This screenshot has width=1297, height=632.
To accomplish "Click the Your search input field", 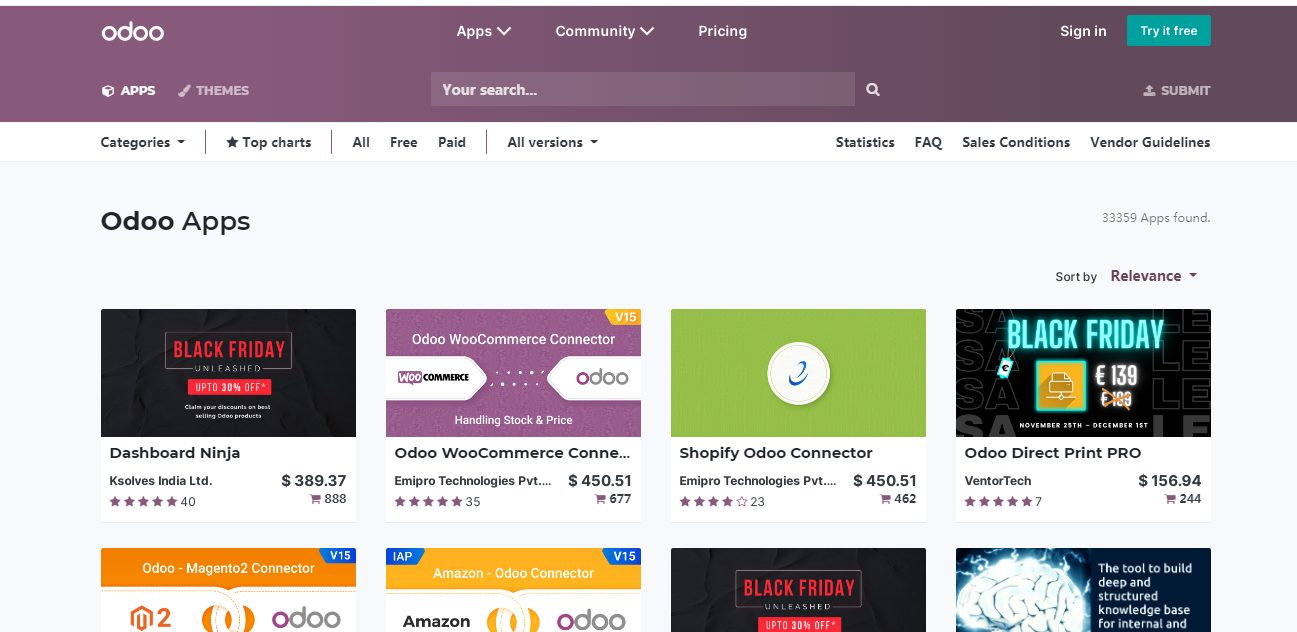I will 642,90.
